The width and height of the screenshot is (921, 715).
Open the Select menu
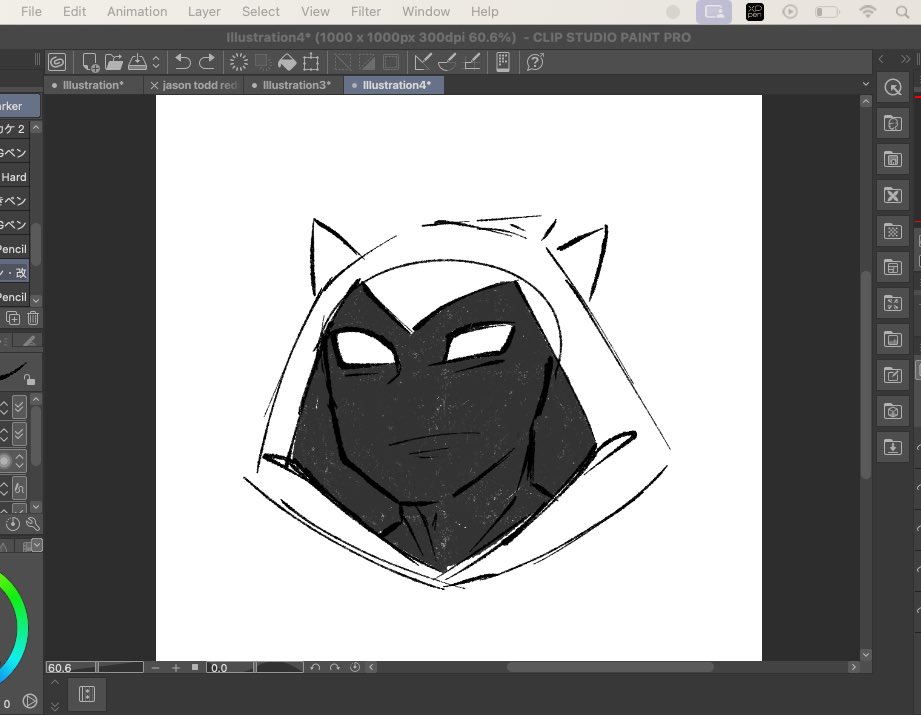pos(261,12)
